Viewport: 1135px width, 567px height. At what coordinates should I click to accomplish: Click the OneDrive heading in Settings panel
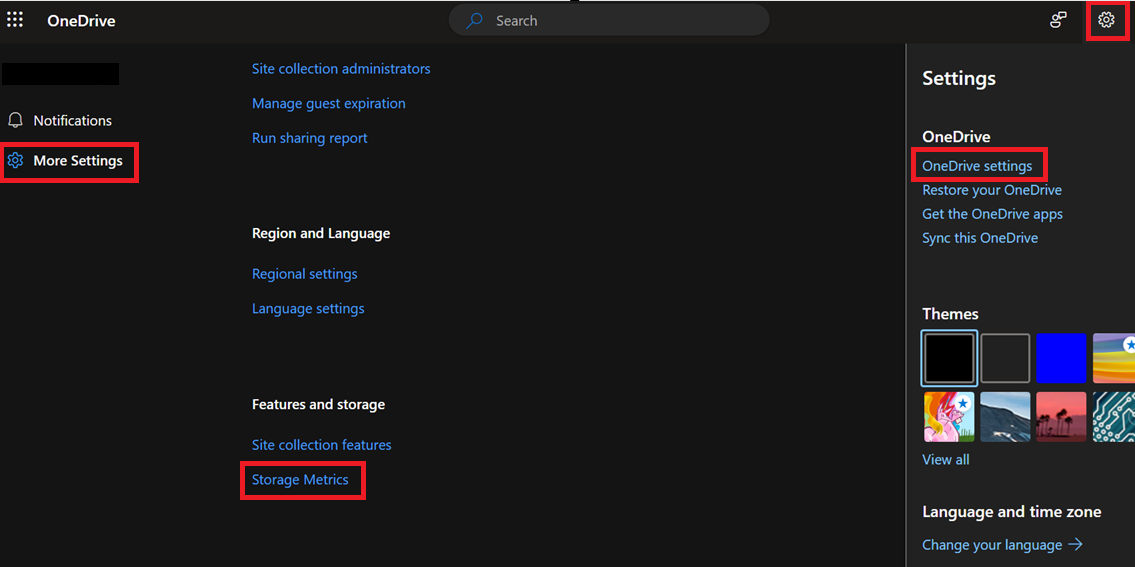tap(956, 136)
